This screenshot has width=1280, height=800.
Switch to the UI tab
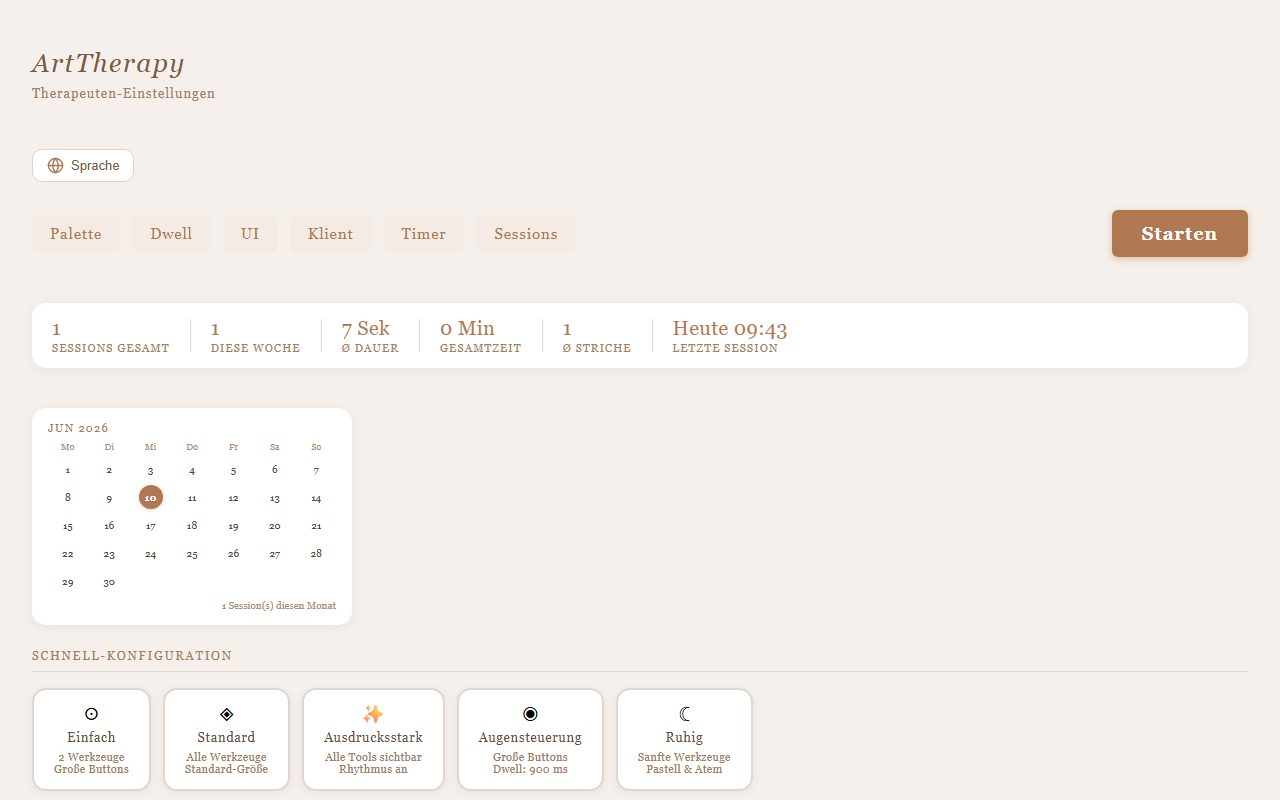point(250,234)
